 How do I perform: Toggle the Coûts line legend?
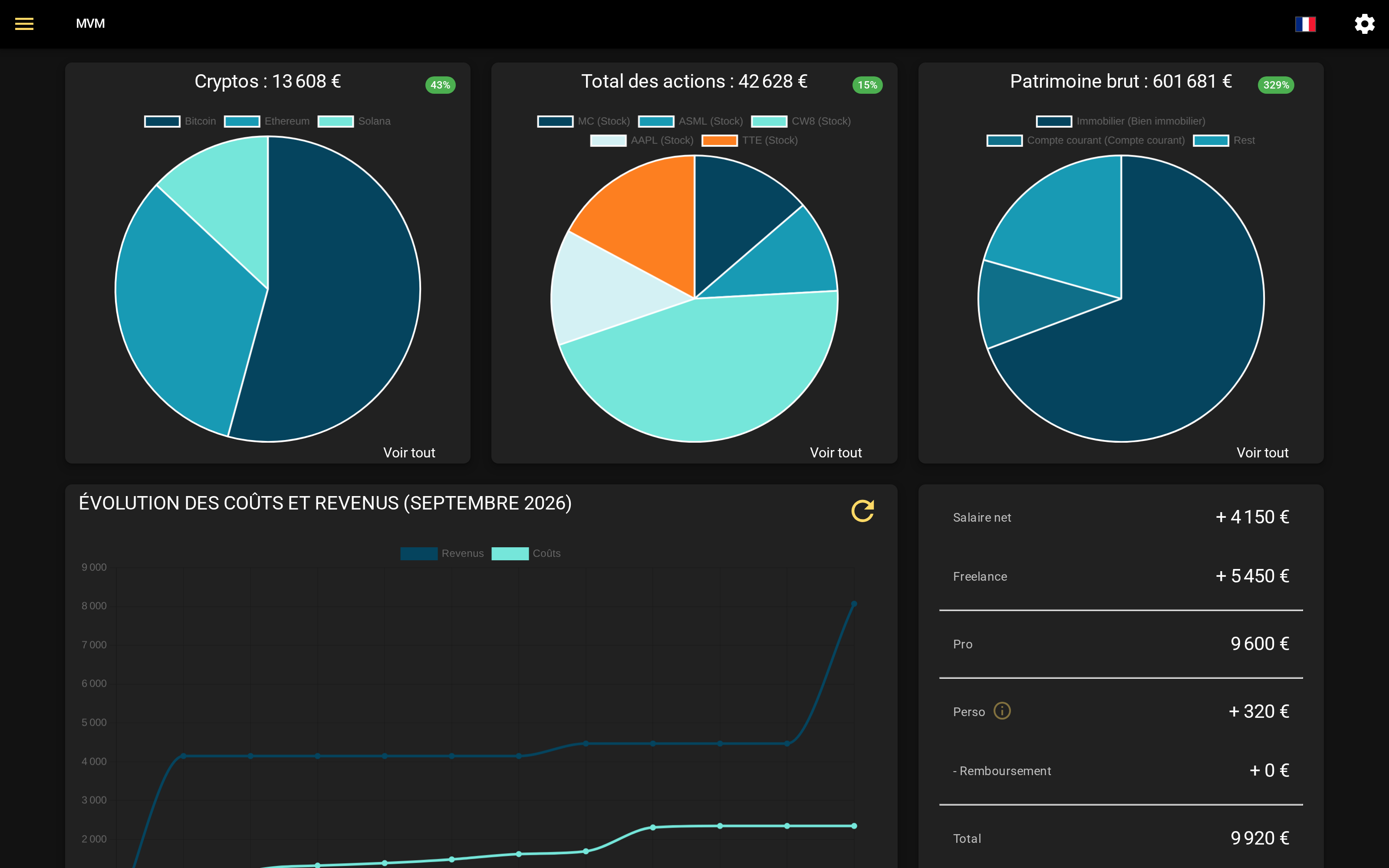pyautogui.click(x=527, y=553)
